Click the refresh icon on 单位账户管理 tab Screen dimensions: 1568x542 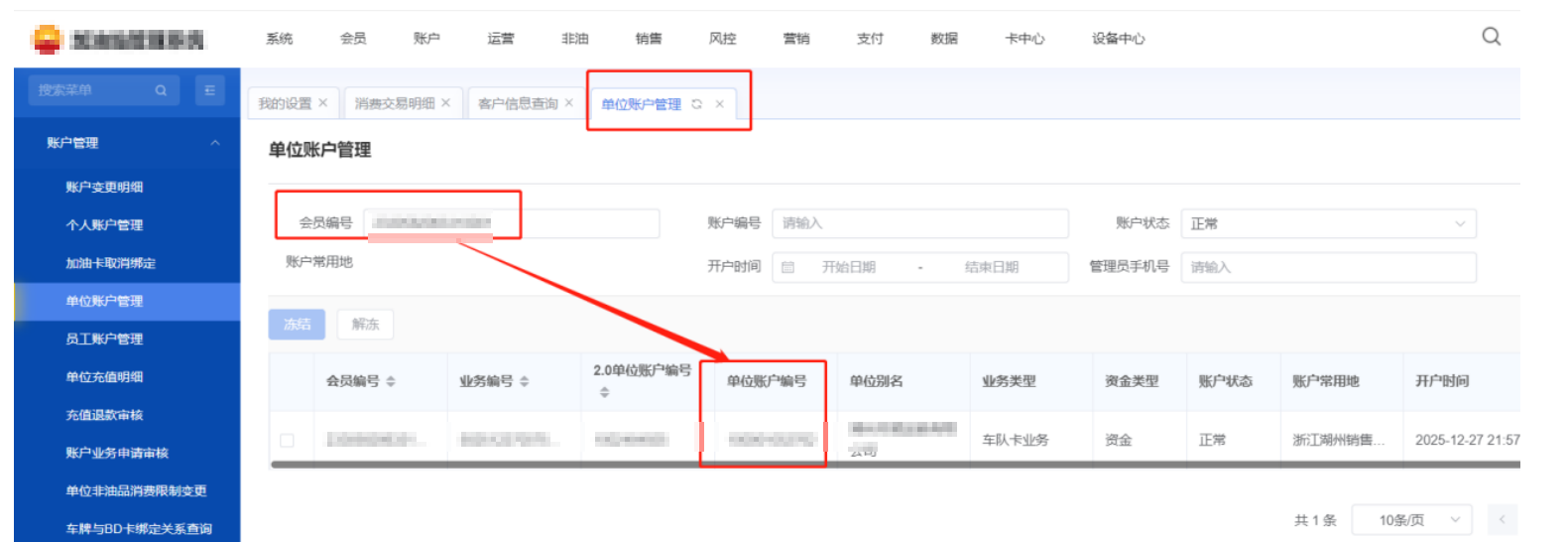(697, 104)
